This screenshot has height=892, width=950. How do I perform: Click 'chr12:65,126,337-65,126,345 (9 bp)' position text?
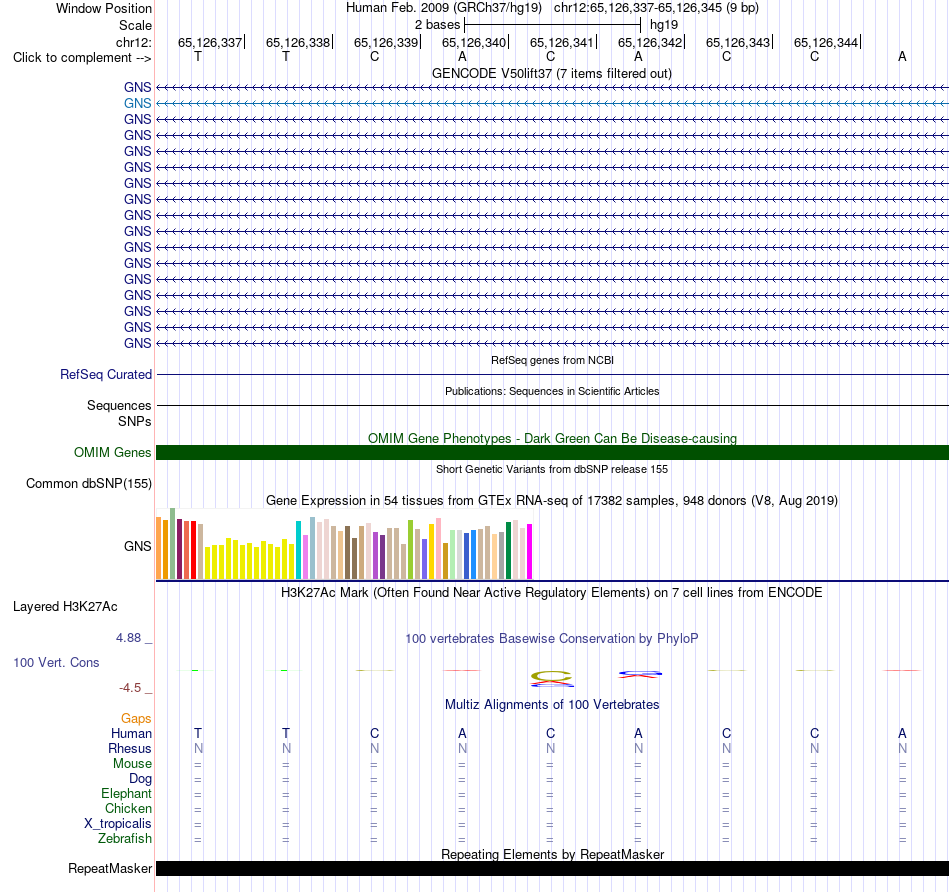(656, 8)
